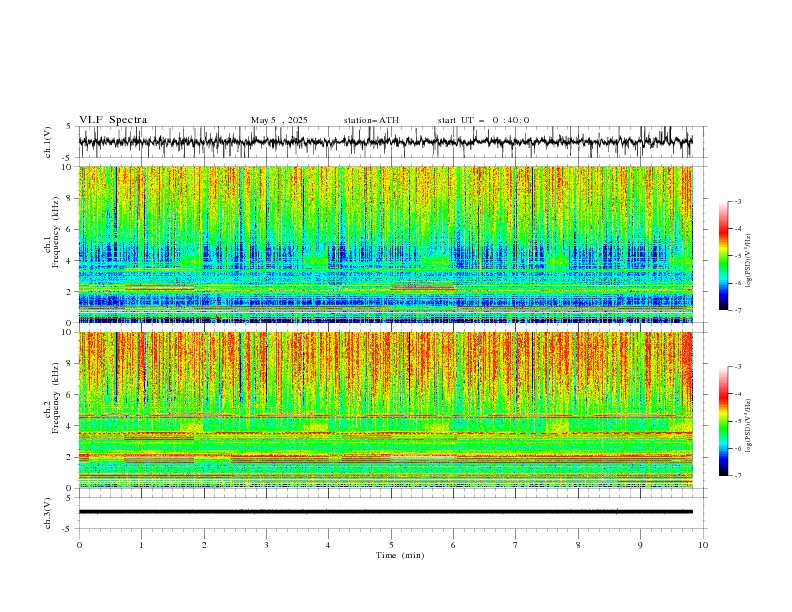
Task: Click the time axis tick label '5'
Action: coord(391,545)
